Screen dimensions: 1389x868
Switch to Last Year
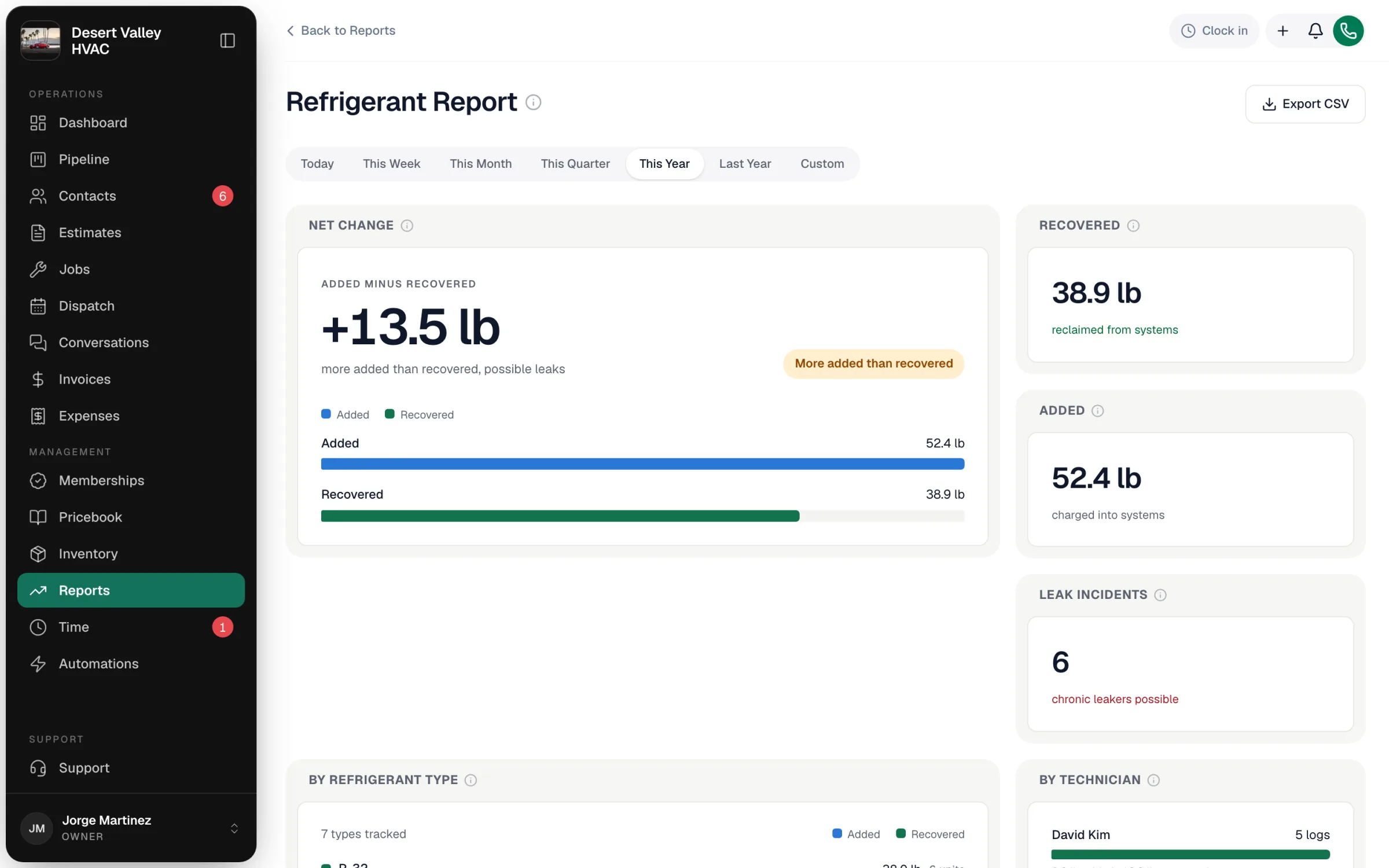(745, 164)
